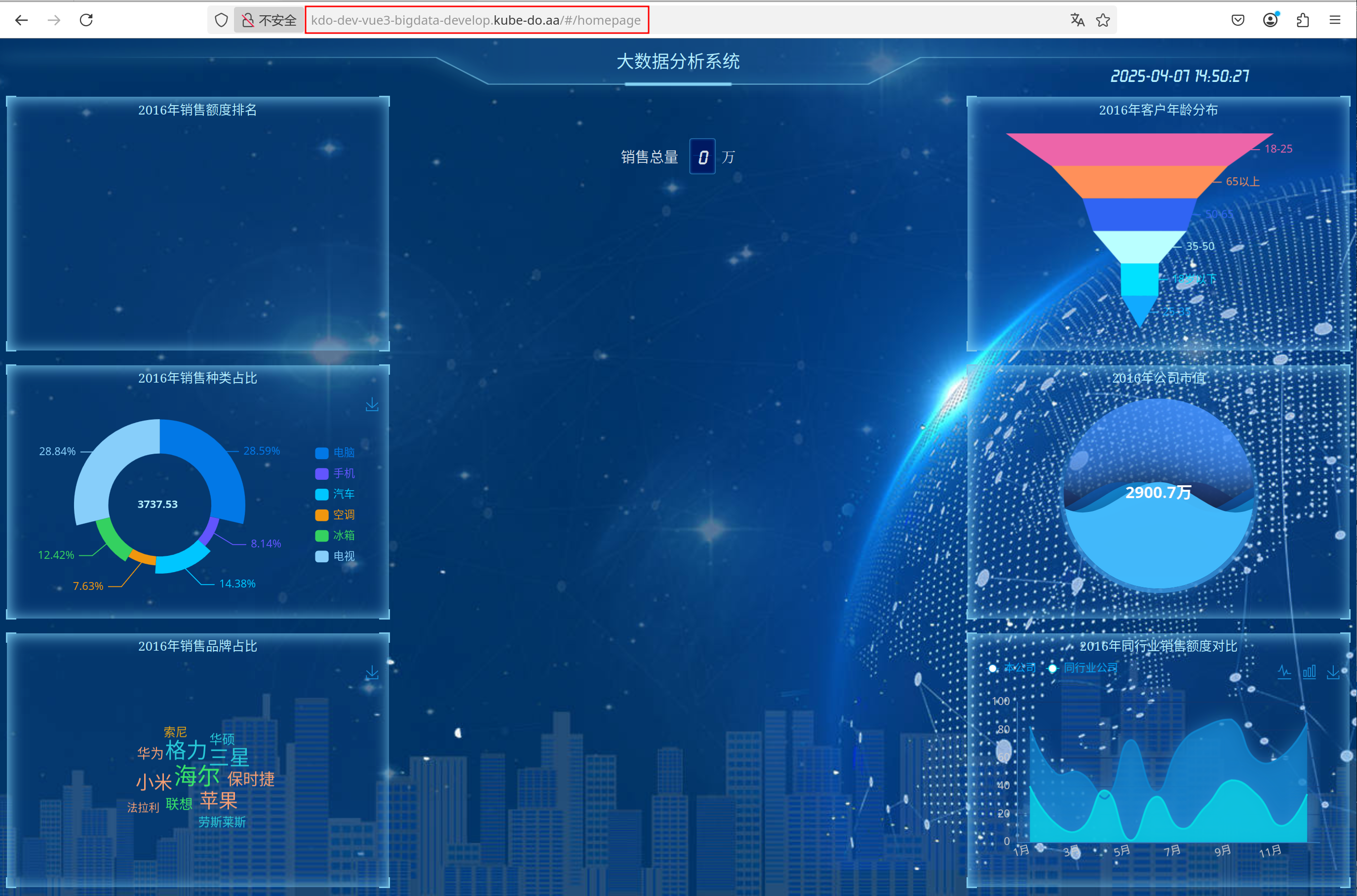Open the browser extensions icon
Viewport: 1357px width, 896px height.
(1303, 20)
